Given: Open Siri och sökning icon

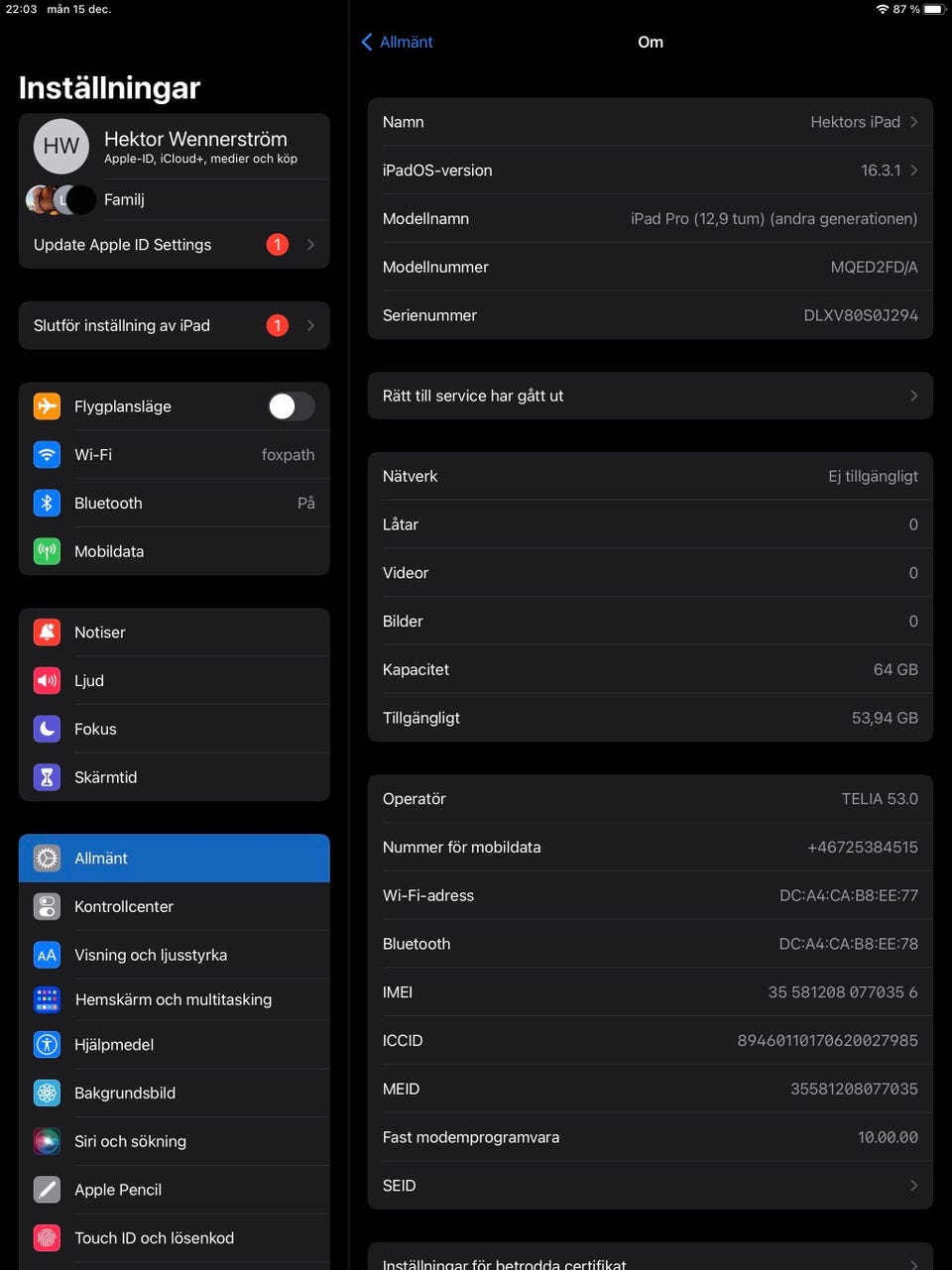Looking at the screenshot, I should (x=47, y=1142).
